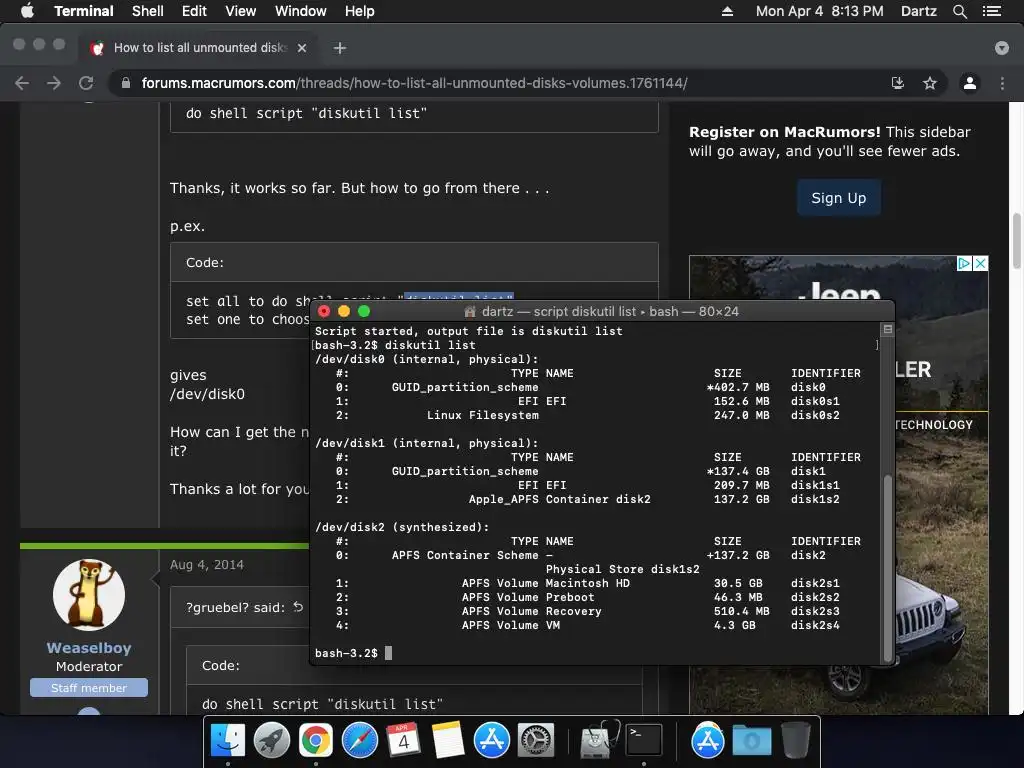Click the '?gruebel? said:' quote link

(x=235, y=607)
